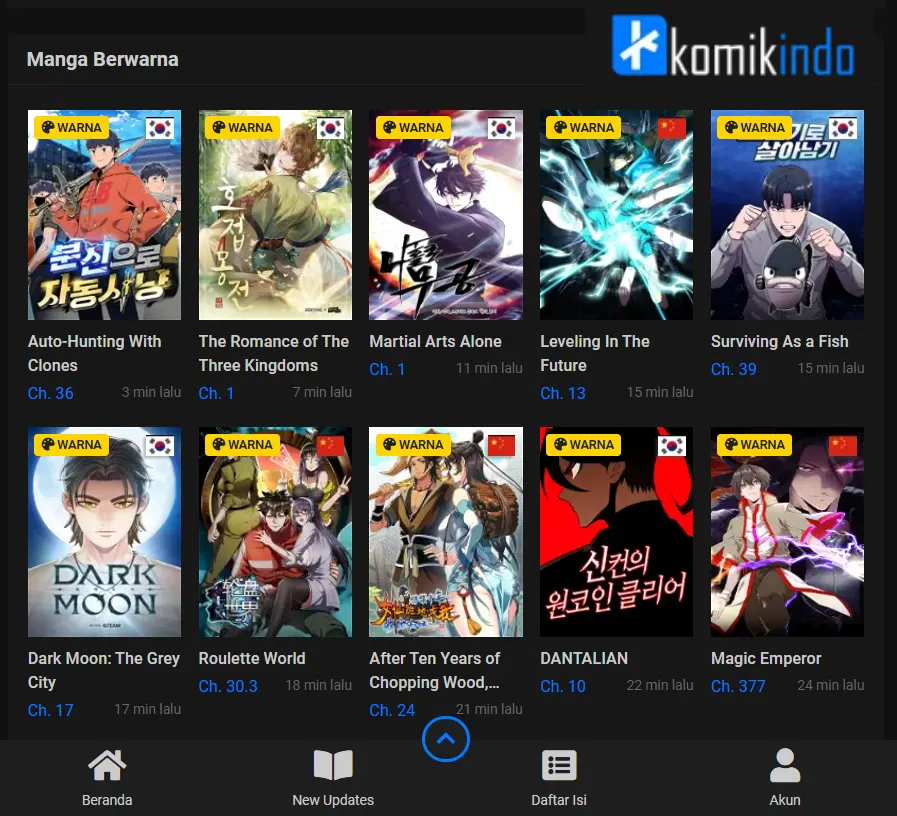897x816 pixels.
Task: Click WARNA badge on Roulette World cover
Action: click(242, 444)
